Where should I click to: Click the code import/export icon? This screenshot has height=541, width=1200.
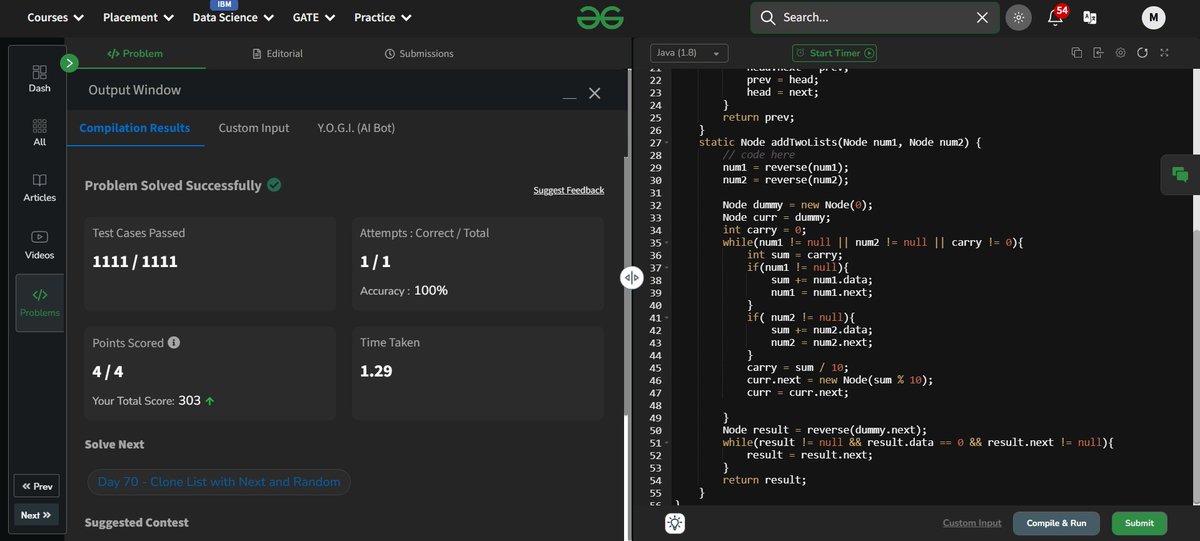[1098, 53]
